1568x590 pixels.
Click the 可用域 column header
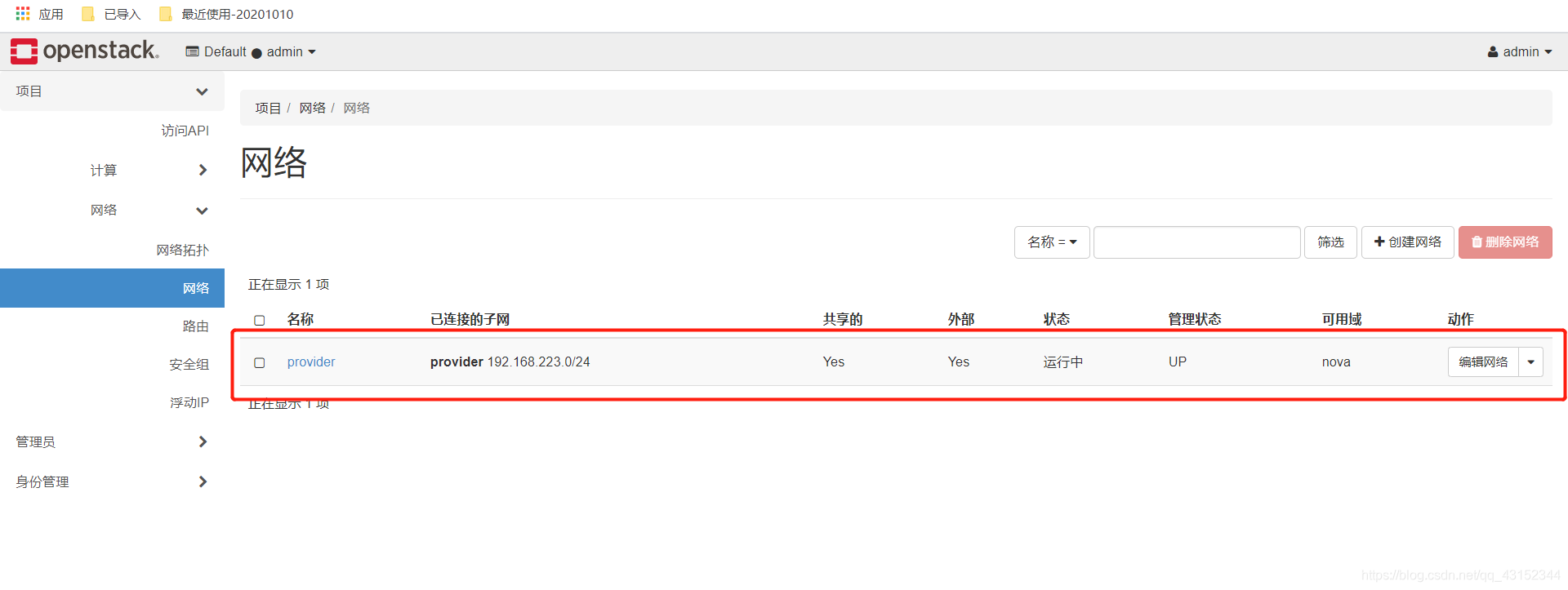point(1342,319)
